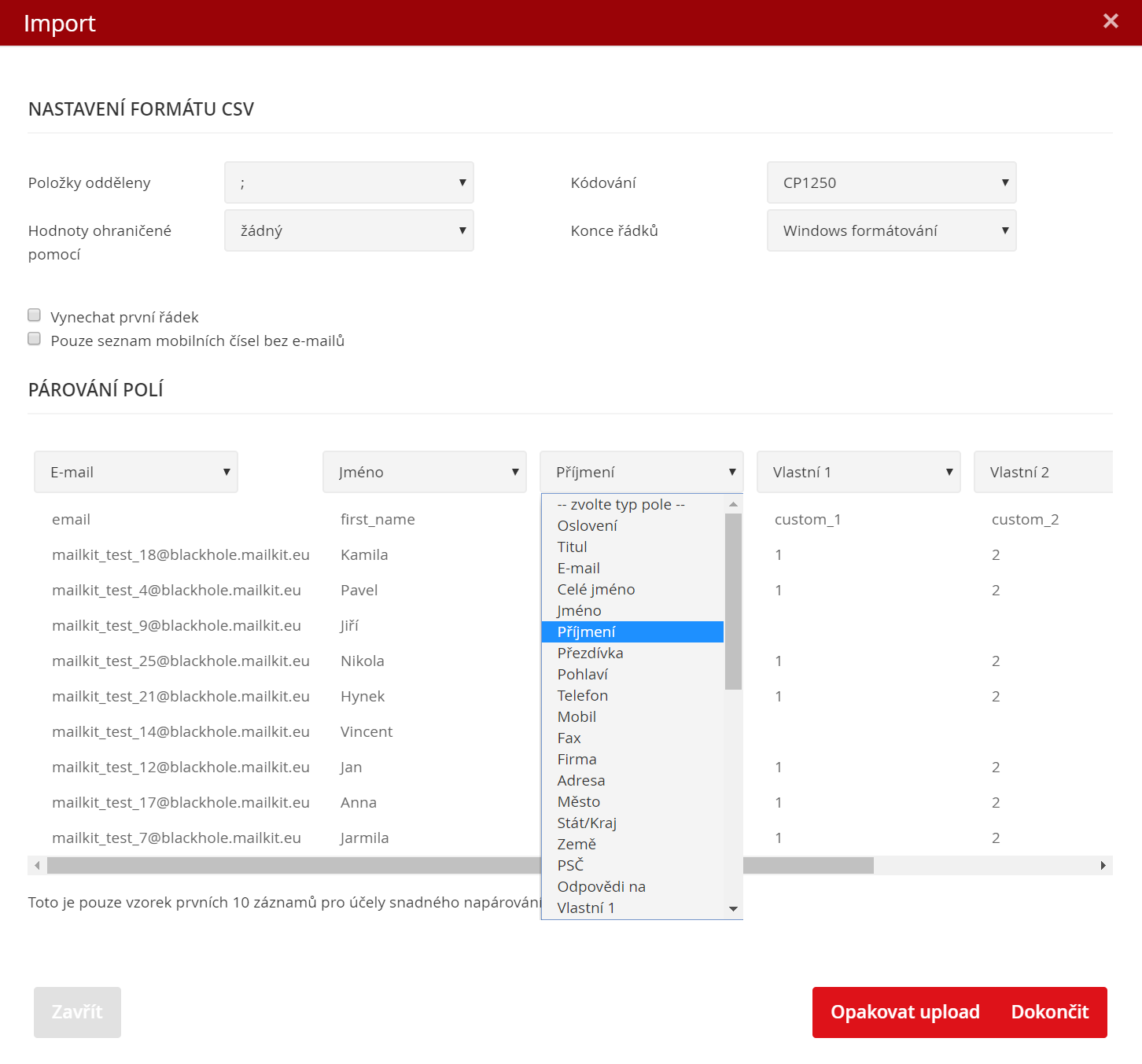Choose Telefon from the field list

pyautogui.click(x=632, y=696)
